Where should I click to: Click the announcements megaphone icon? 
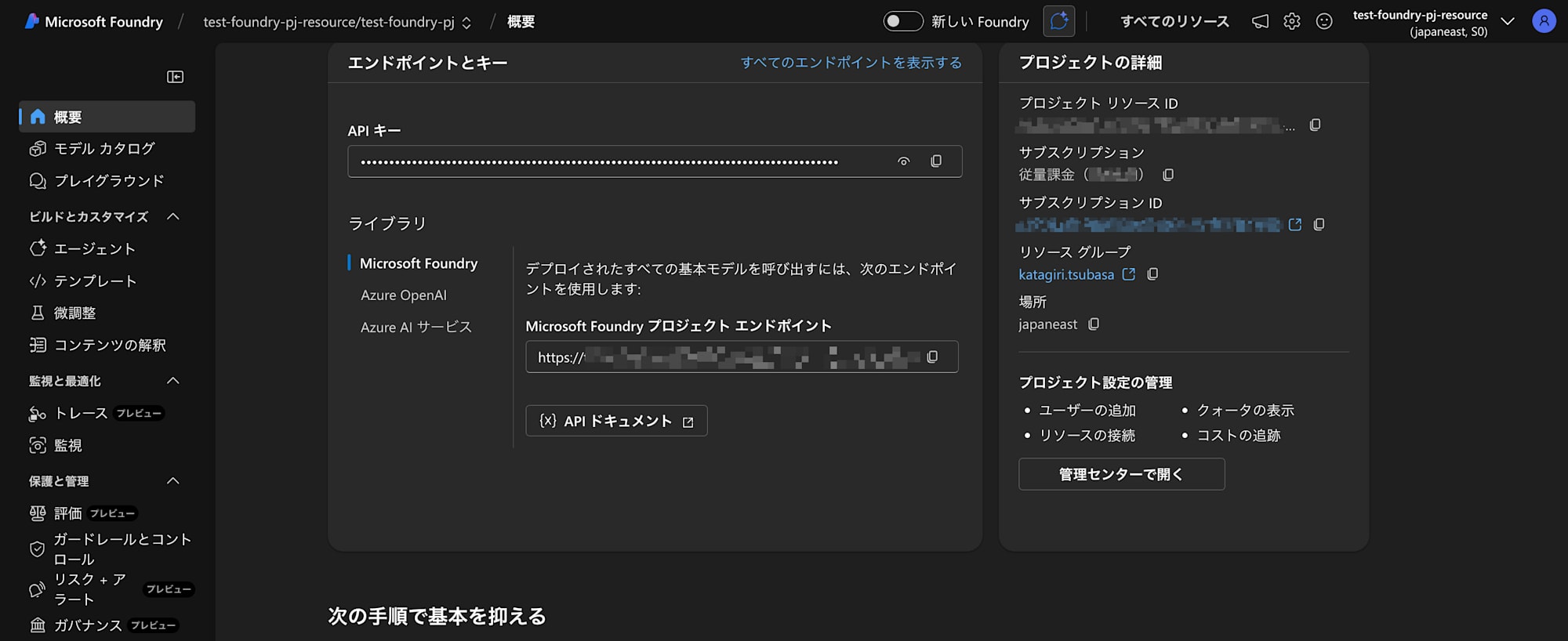click(1260, 22)
